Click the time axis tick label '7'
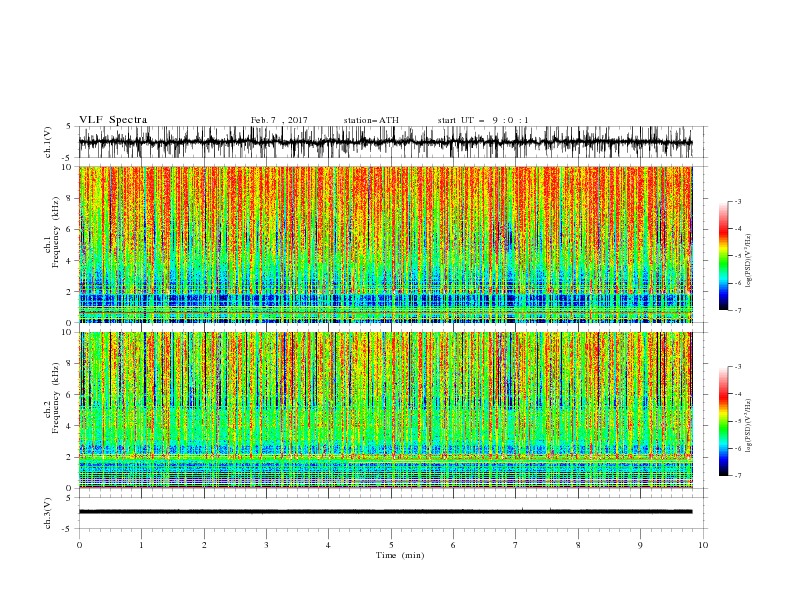Image resolution: width=792 pixels, height=612 pixels. pyautogui.click(x=516, y=545)
